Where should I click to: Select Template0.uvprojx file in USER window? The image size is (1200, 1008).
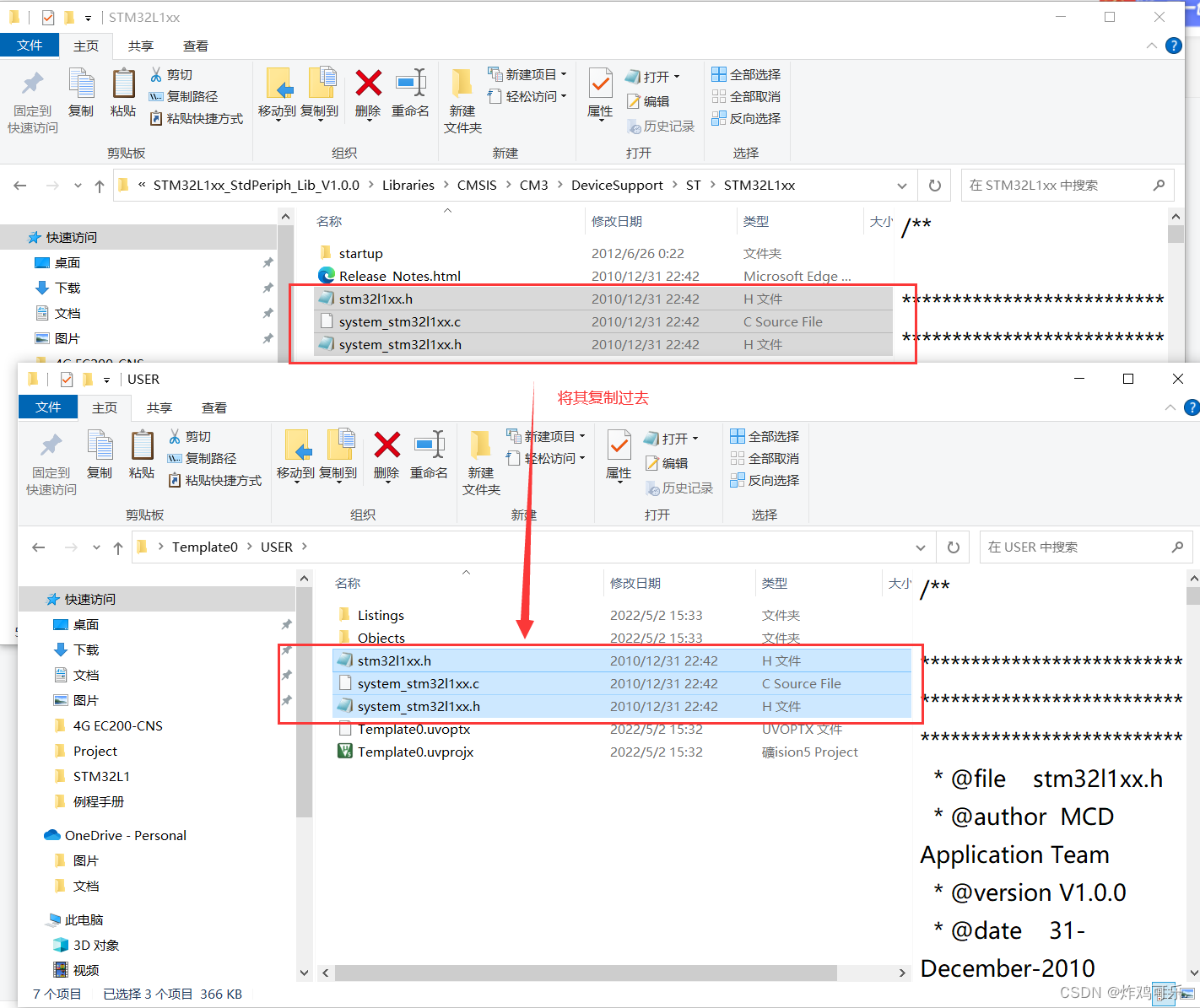click(x=415, y=752)
